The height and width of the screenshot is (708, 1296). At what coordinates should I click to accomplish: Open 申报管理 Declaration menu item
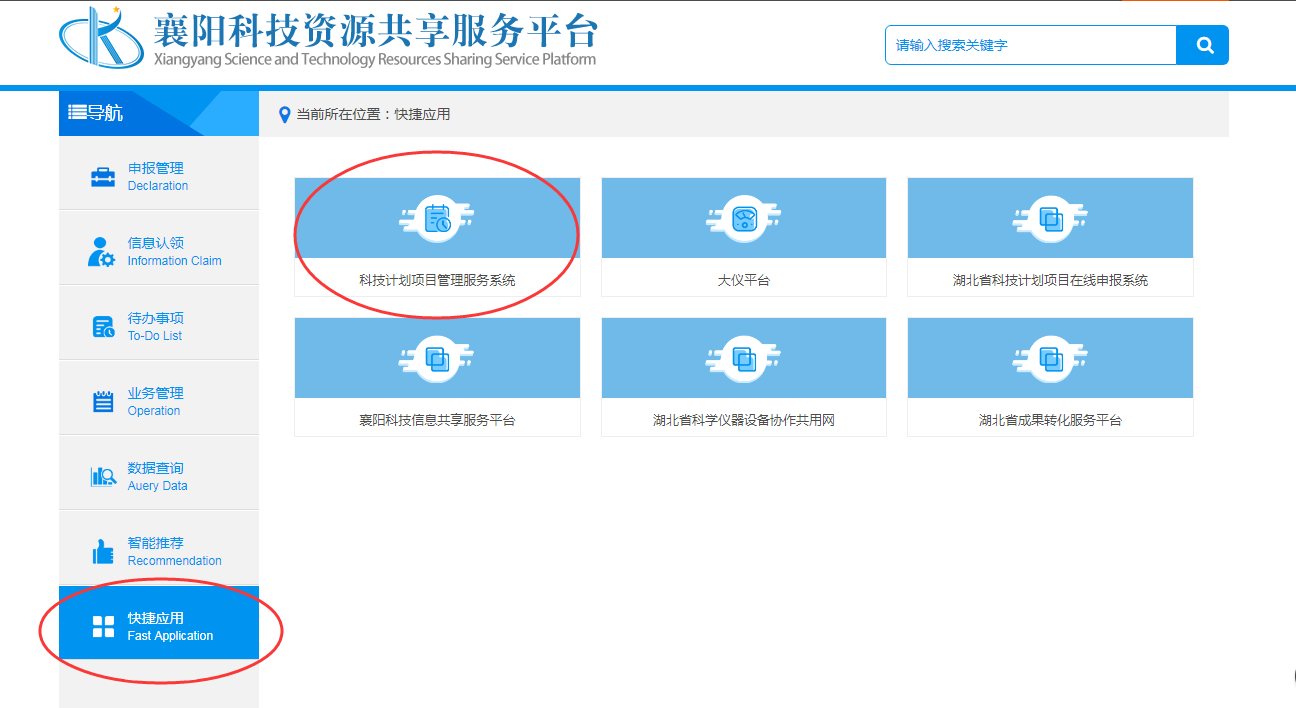click(x=159, y=173)
